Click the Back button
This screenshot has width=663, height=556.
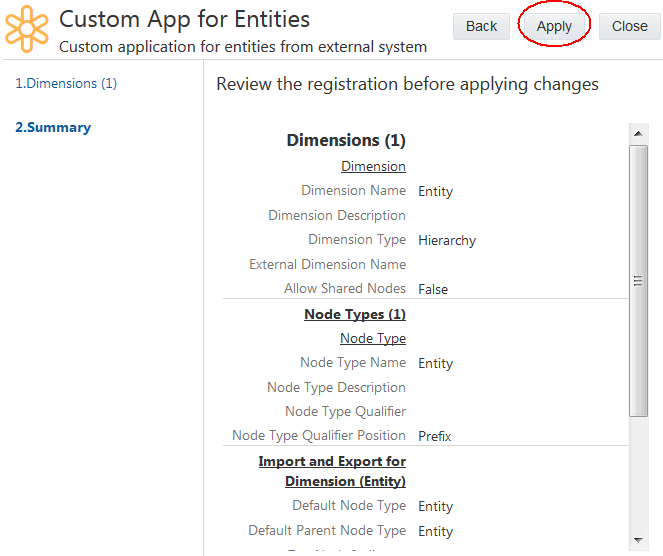click(481, 26)
